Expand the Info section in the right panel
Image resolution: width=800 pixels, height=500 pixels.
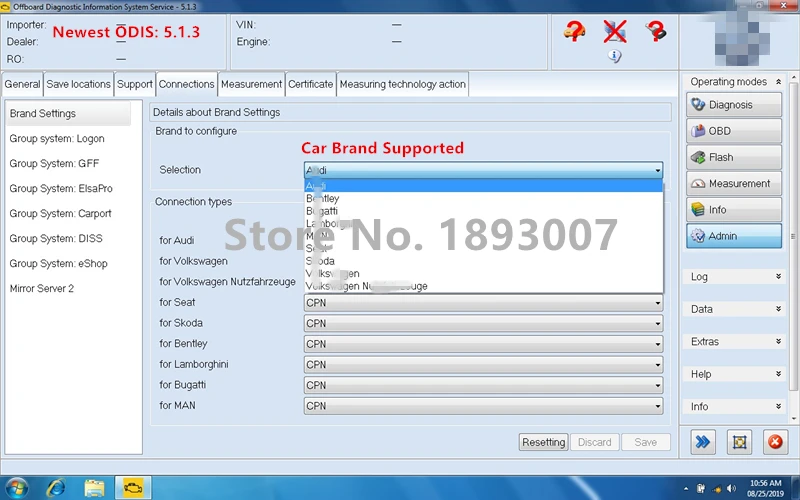778,407
